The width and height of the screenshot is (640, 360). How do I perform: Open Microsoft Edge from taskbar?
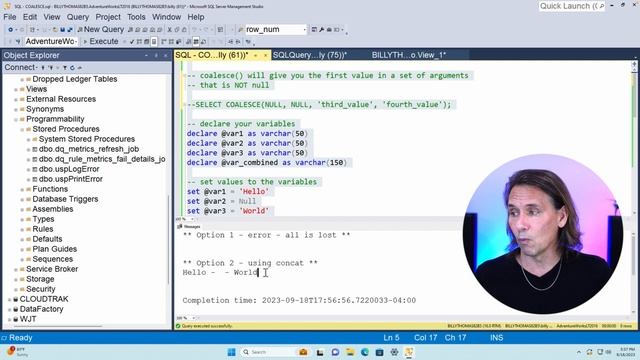pyautogui.click(x=364, y=352)
